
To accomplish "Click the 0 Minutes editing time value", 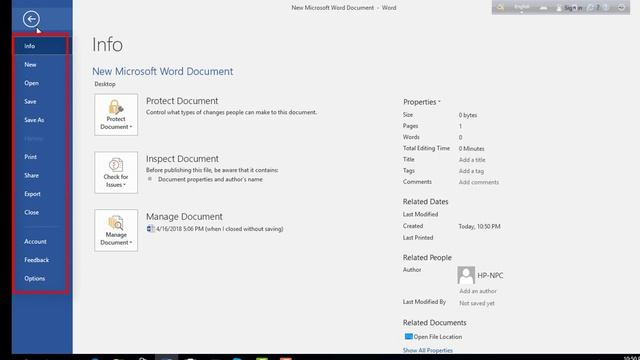I will [471, 149].
